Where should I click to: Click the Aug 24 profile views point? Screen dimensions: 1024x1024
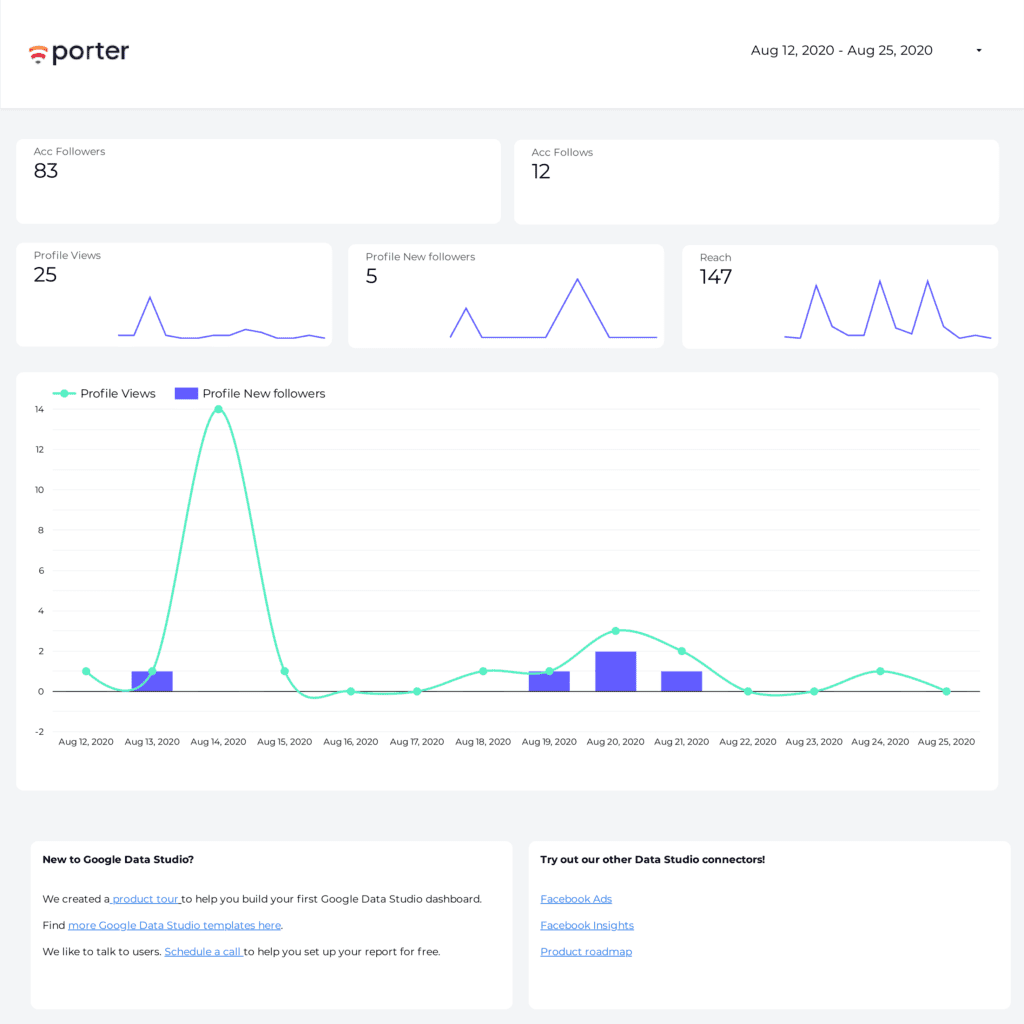click(880, 671)
